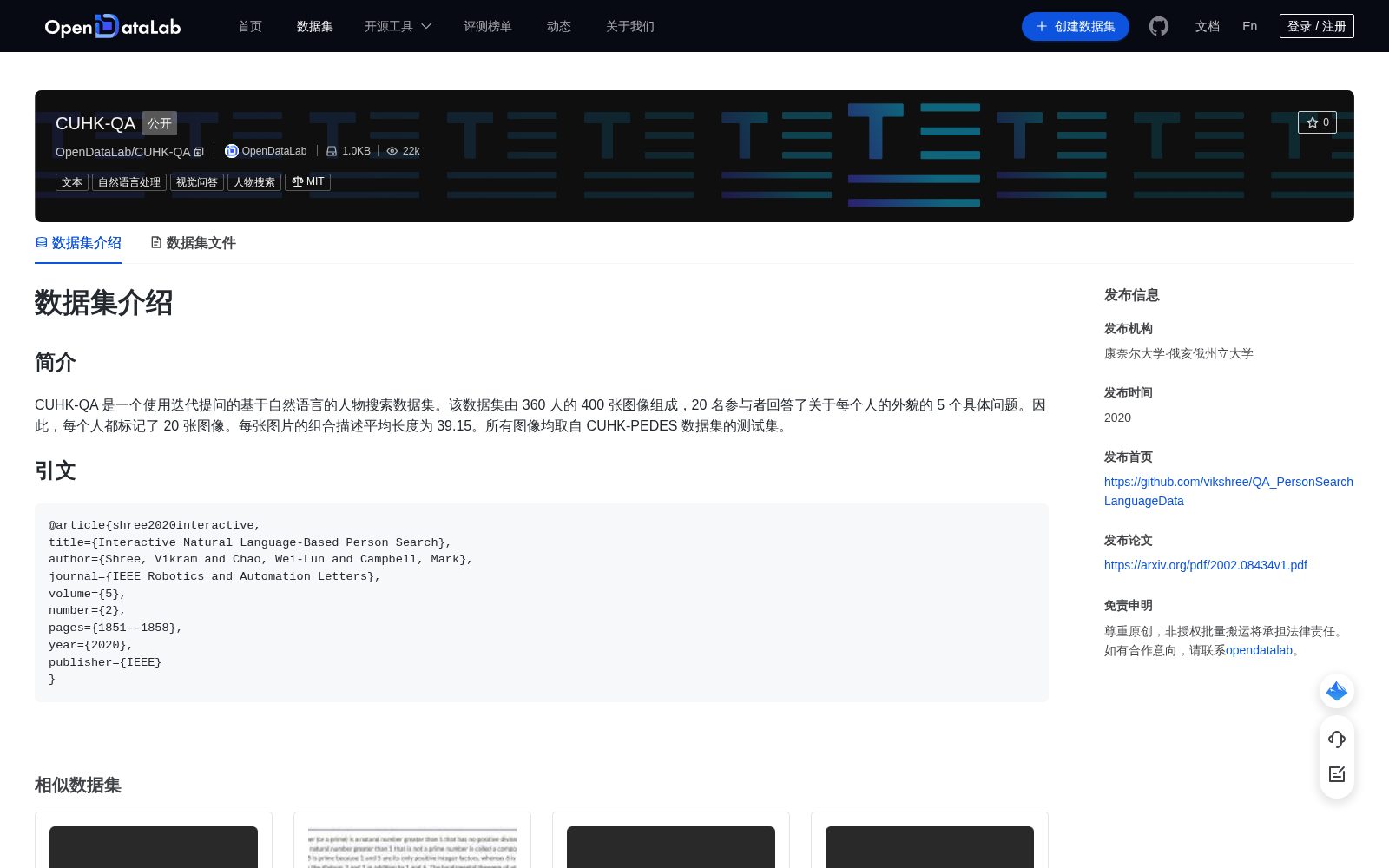The image size is (1389, 868).
Task: Open the arxiv paper PDF link
Action: (x=1206, y=565)
